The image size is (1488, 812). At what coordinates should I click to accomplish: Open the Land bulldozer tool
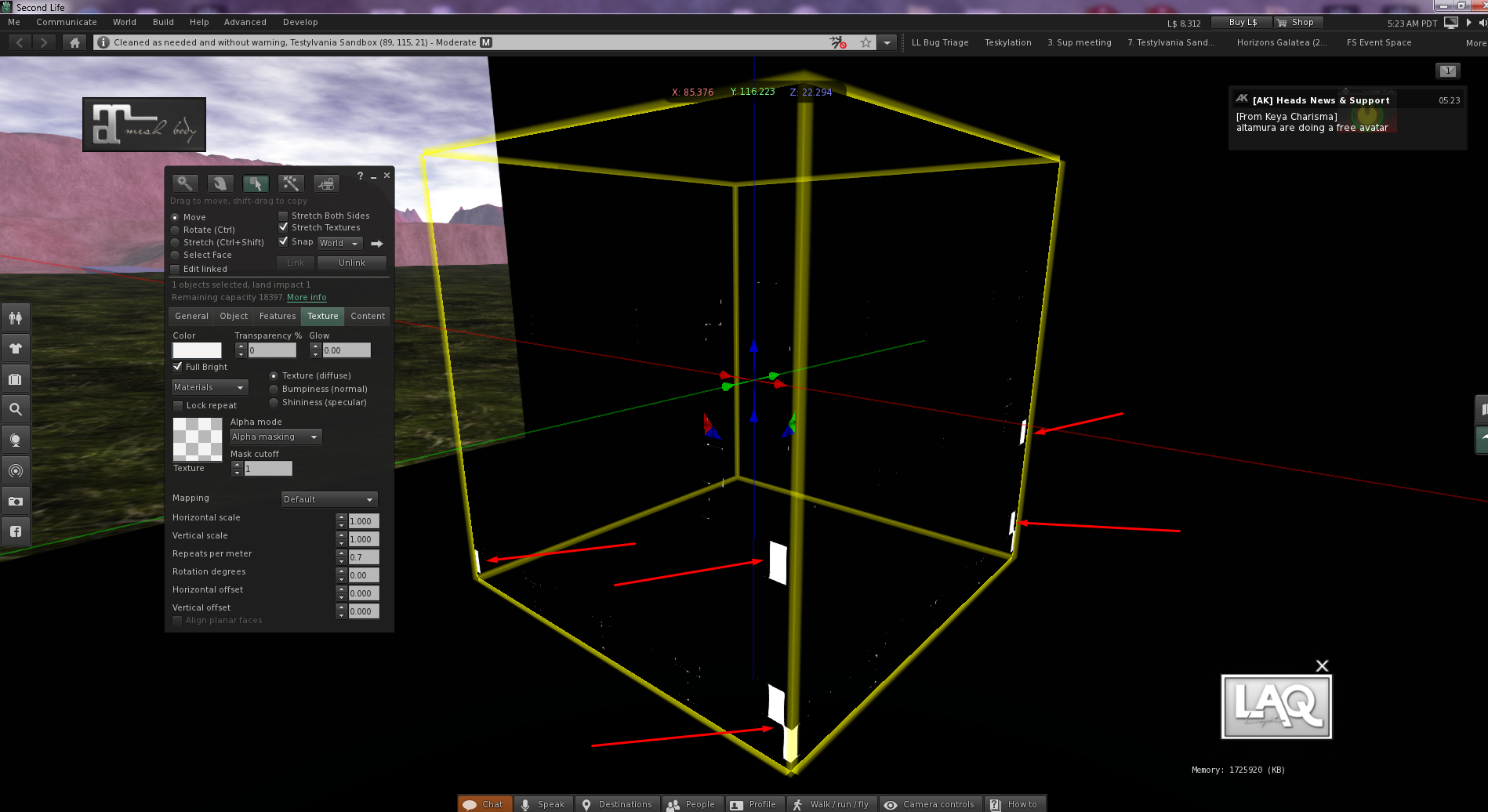pyautogui.click(x=325, y=183)
